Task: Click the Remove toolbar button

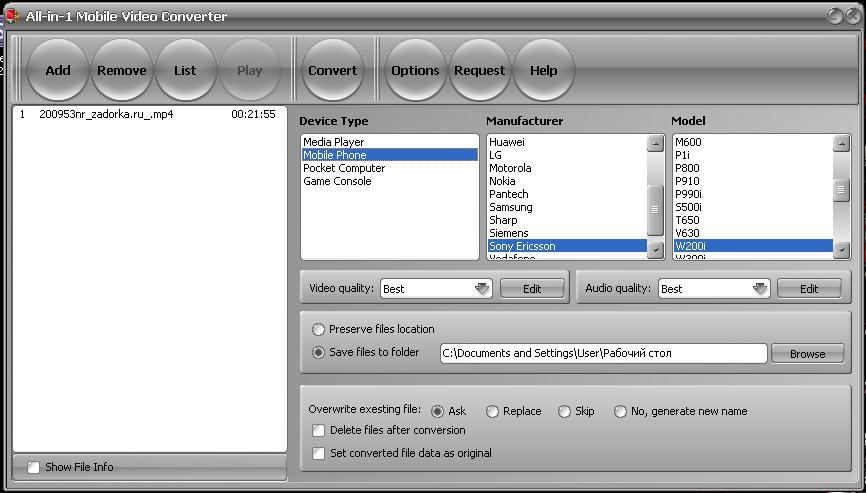Action: [122, 70]
